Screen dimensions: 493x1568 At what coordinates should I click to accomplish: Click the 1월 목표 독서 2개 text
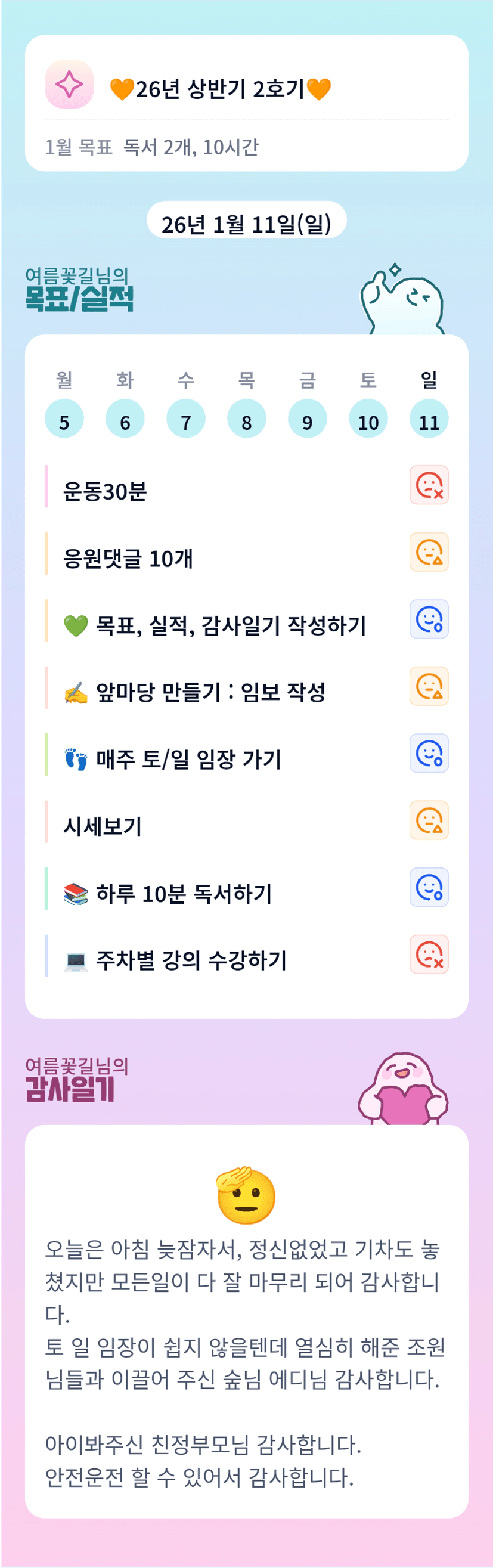[152, 147]
